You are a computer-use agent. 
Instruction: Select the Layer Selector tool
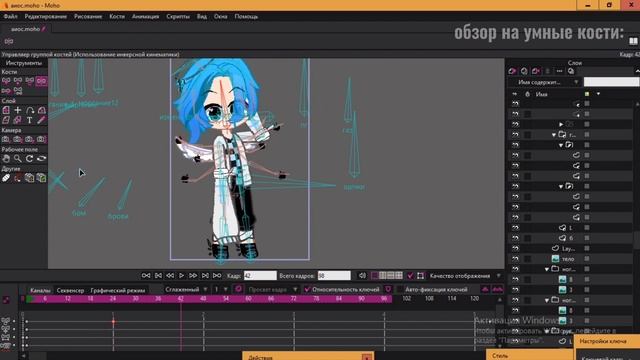18,120
